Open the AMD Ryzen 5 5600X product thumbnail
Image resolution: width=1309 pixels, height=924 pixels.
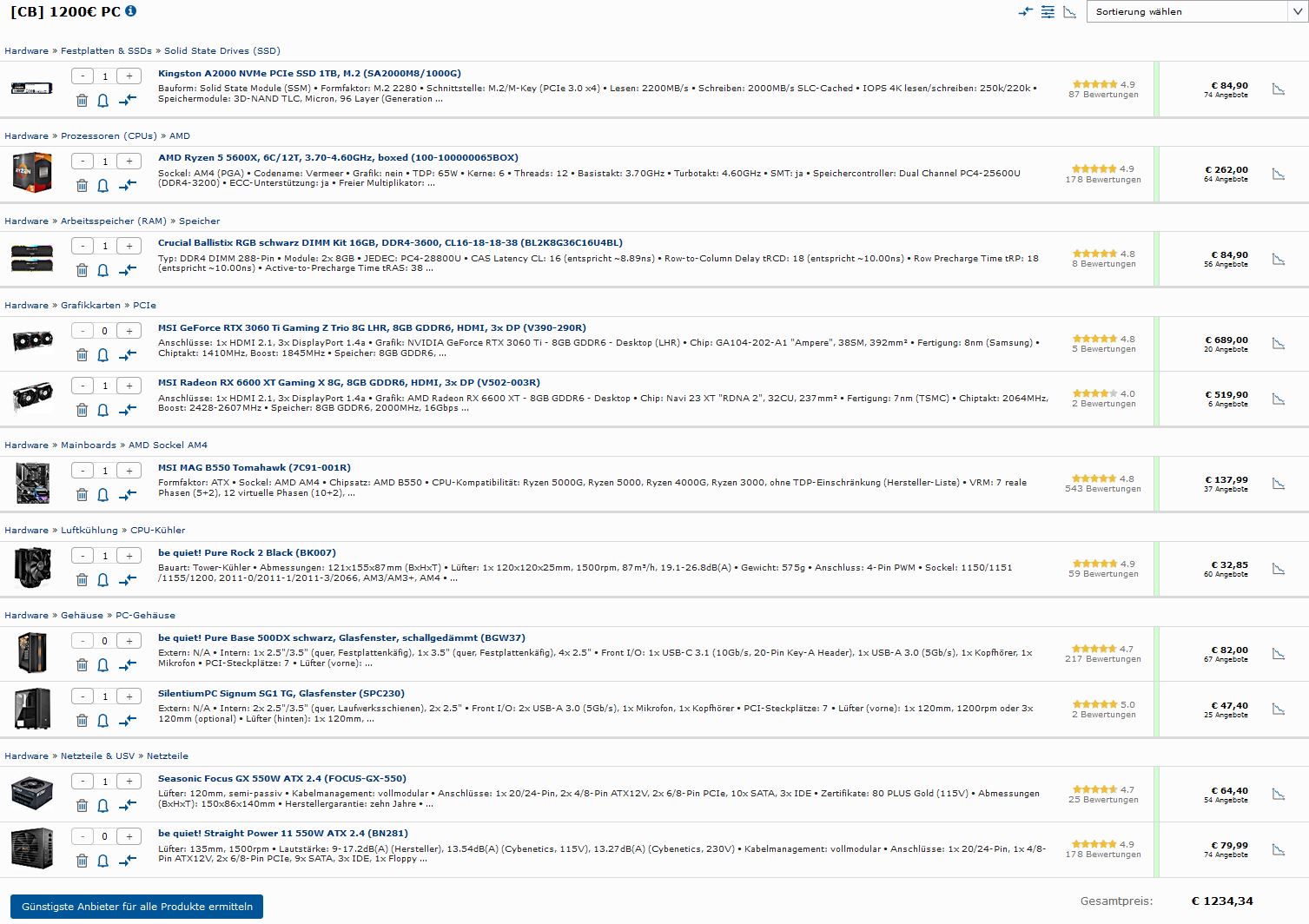[33, 172]
